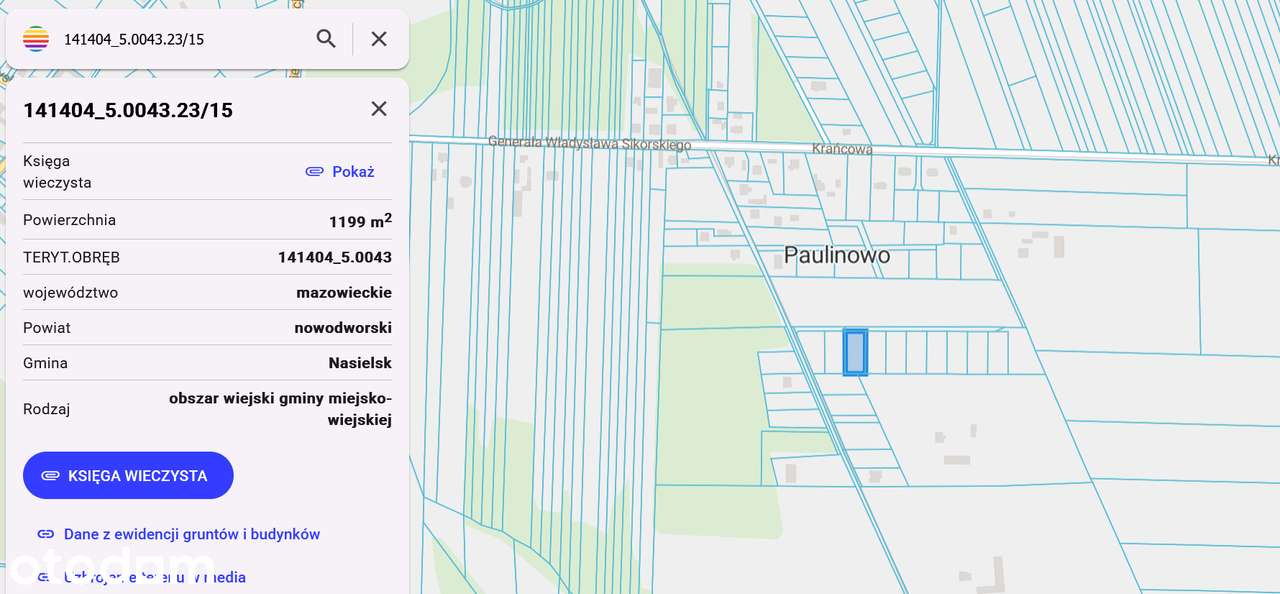The height and width of the screenshot is (594, 1280).
Task: Click the Księga wieczysta row label
Action: coord(57,172)
